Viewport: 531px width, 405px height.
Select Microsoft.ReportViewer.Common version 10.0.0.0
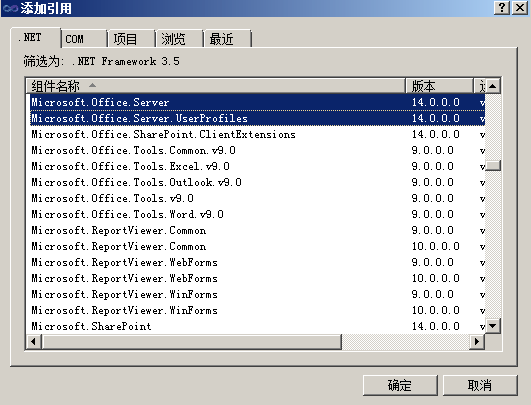256,246
